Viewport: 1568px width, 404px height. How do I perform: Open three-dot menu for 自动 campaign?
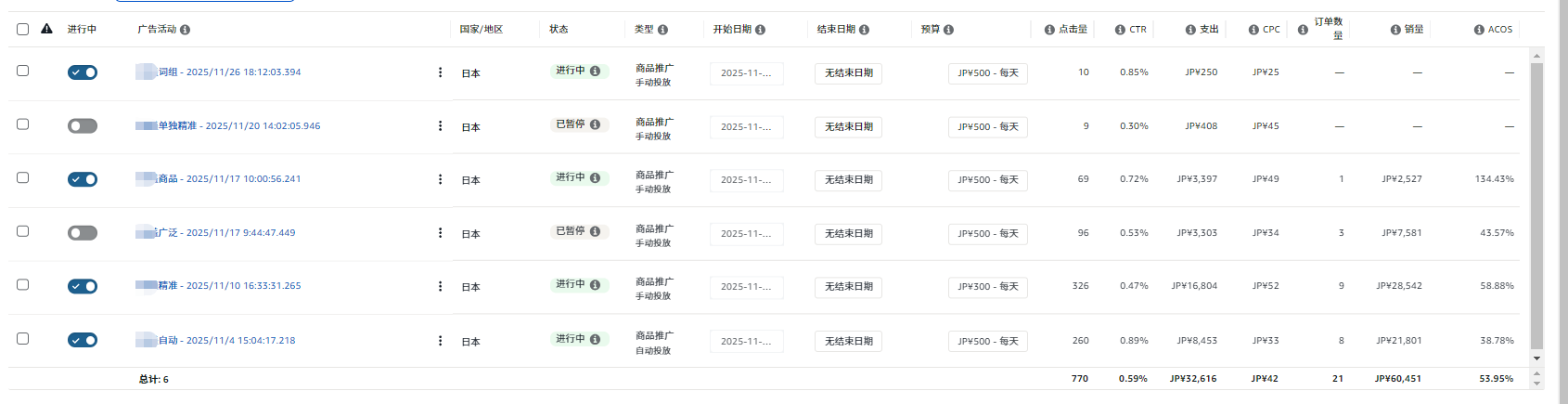440,341
